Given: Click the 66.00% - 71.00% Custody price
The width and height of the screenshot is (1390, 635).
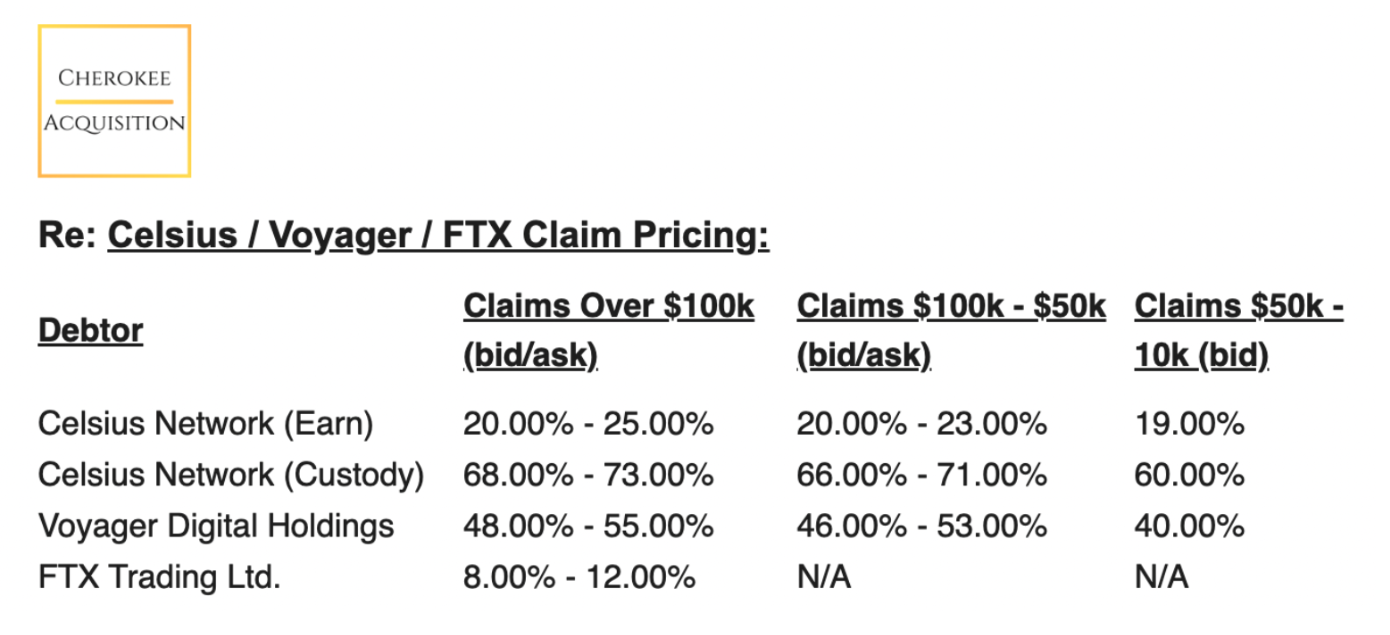Looking at the screenshot, I should pos(921,475).
